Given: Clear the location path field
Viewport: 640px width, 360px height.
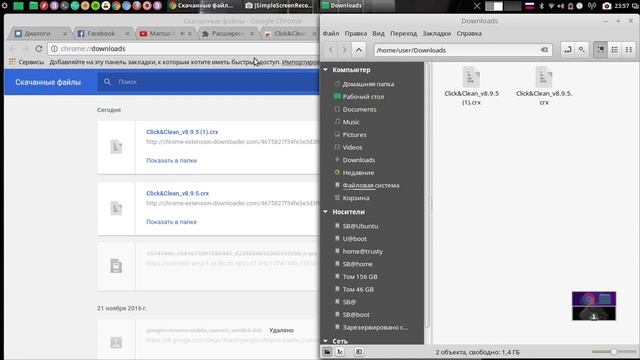Looking at the screenshot, I should coord(544,50).
